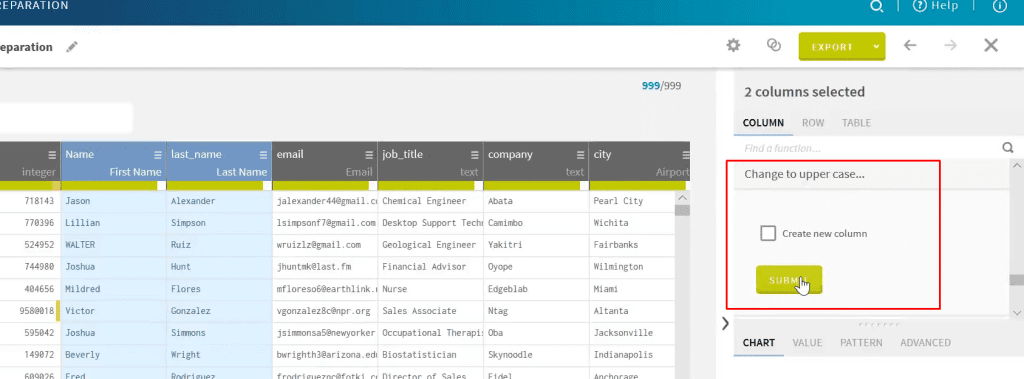Viewport: 1024px width, 379px height.
Task: Switch to the ROW tab
Action: coord(813,123)
